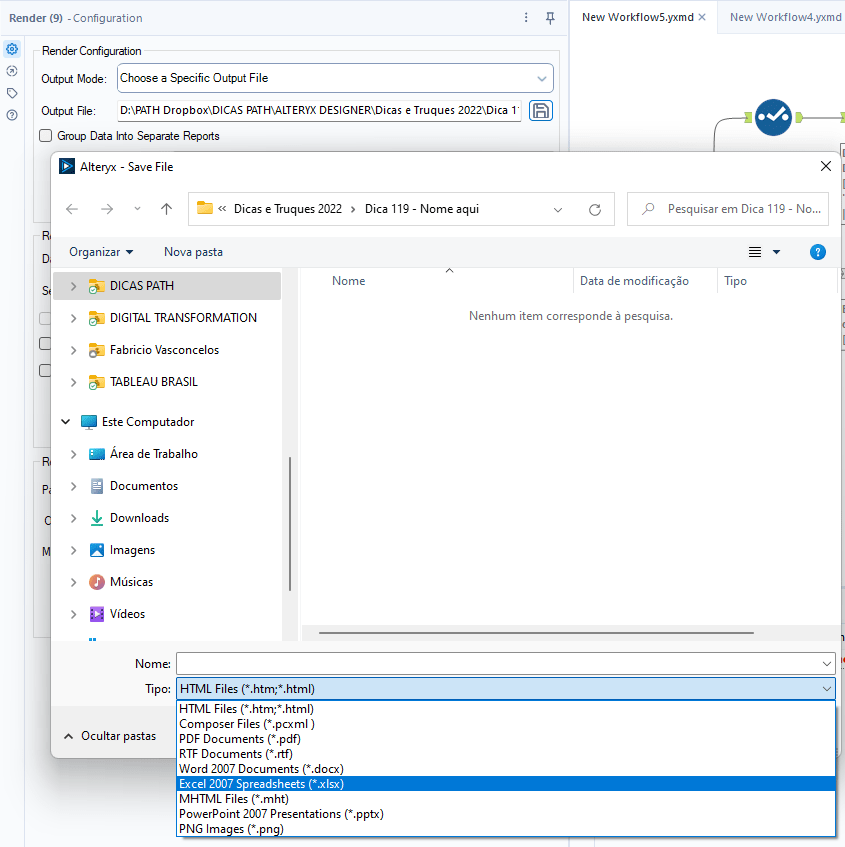This screenshot has height=847, width=845.
Task: Collapse the Tipo file type dropdown
Action: click(827, 689)
